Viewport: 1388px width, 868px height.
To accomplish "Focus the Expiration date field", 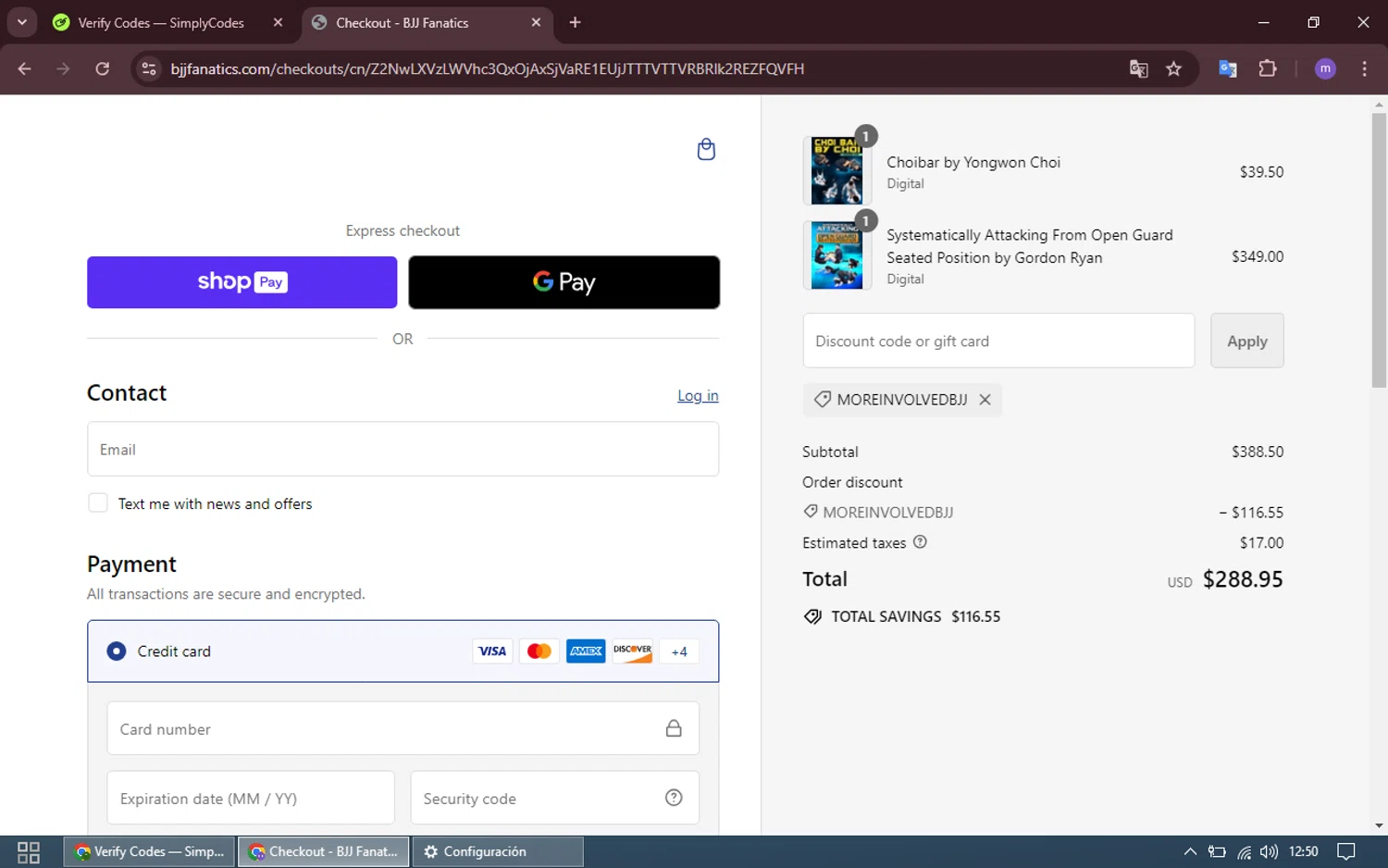I will pyautogui.click(x=251, y=798).
